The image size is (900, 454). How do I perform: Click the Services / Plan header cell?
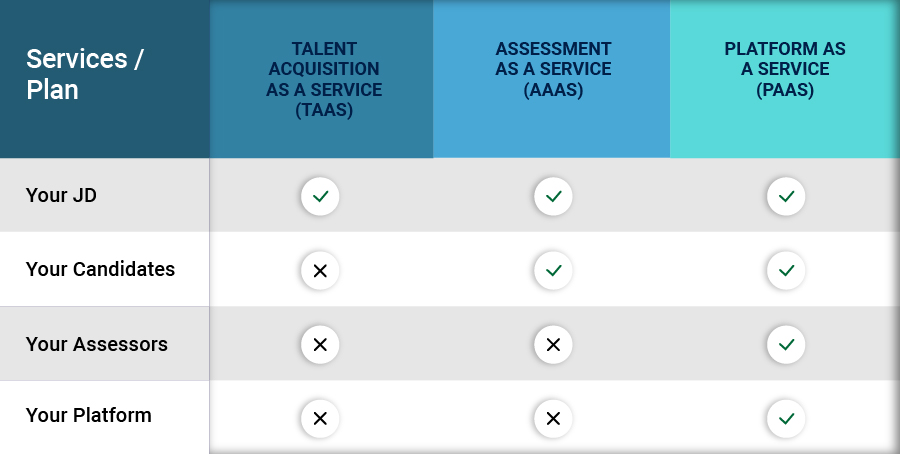point(84,74)
